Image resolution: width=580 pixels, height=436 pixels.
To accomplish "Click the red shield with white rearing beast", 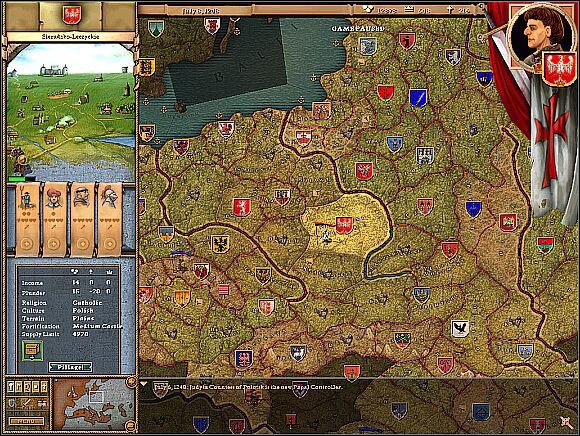I will (242, 207).
